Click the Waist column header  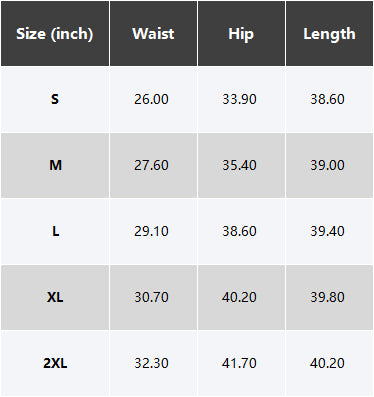(153, 33)
